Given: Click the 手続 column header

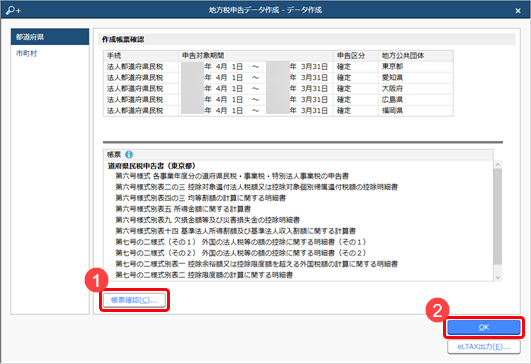Looking at the screenshot, I should point(141,56).
